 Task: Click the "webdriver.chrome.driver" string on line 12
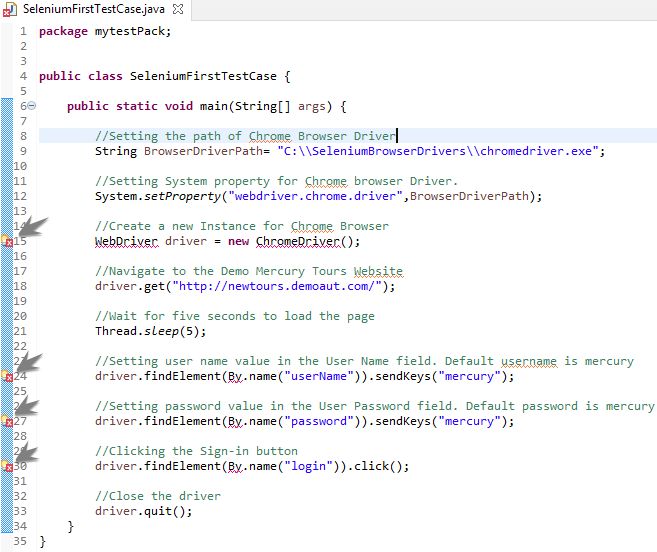[x=316, y=196]
